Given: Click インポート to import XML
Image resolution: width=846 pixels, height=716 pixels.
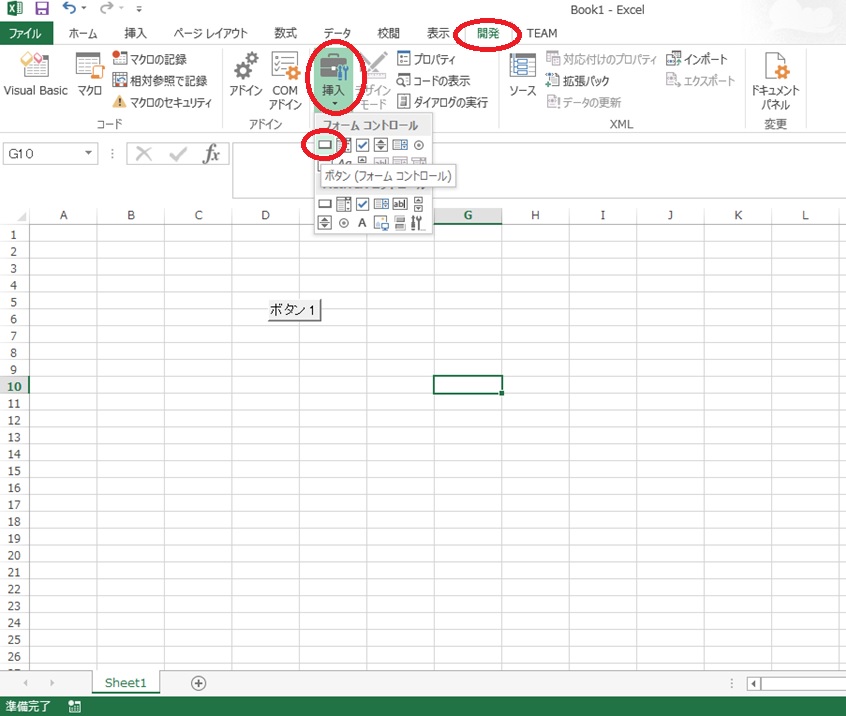Looking at the screenshot, I should pos(697,59).
